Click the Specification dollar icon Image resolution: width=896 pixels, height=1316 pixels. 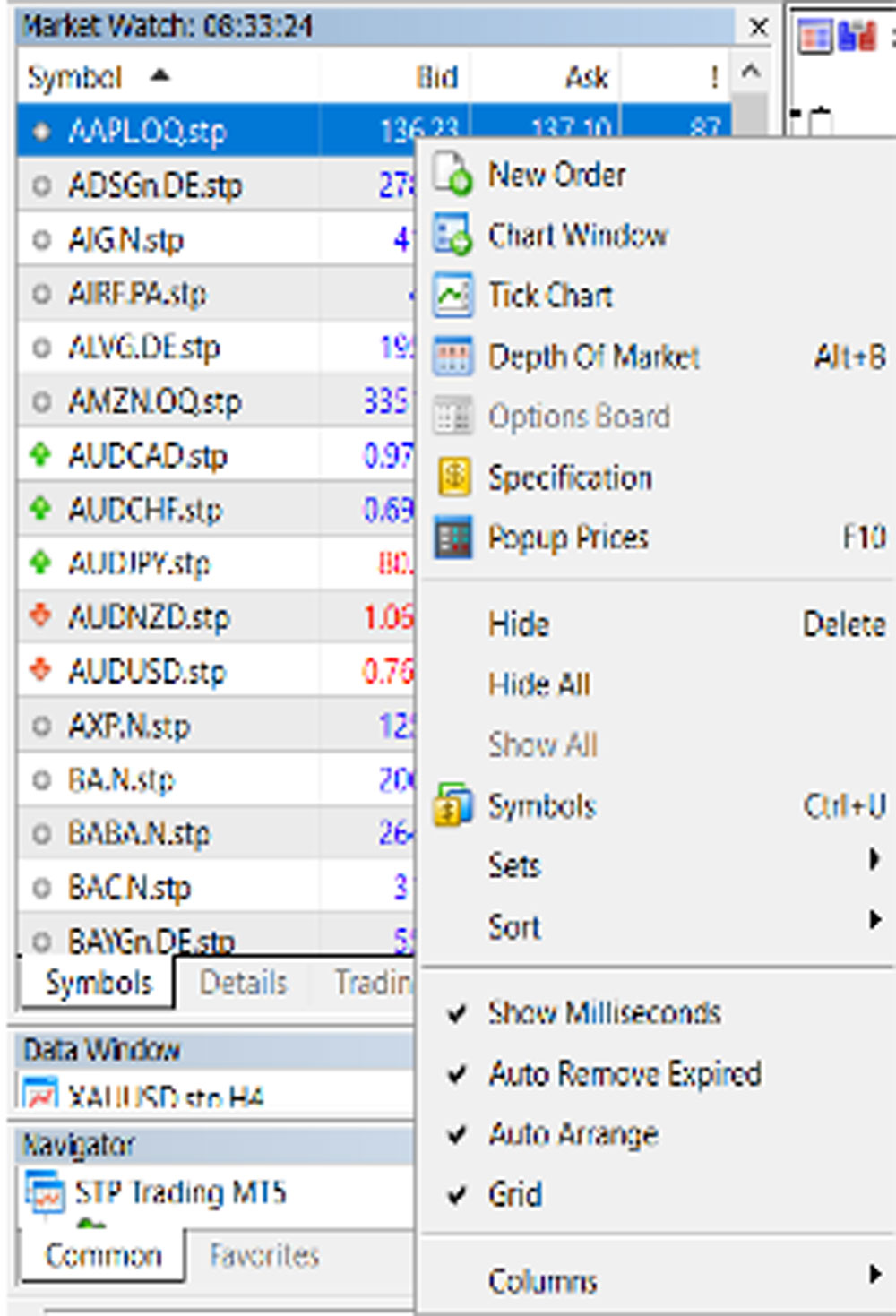pos(453,477)
